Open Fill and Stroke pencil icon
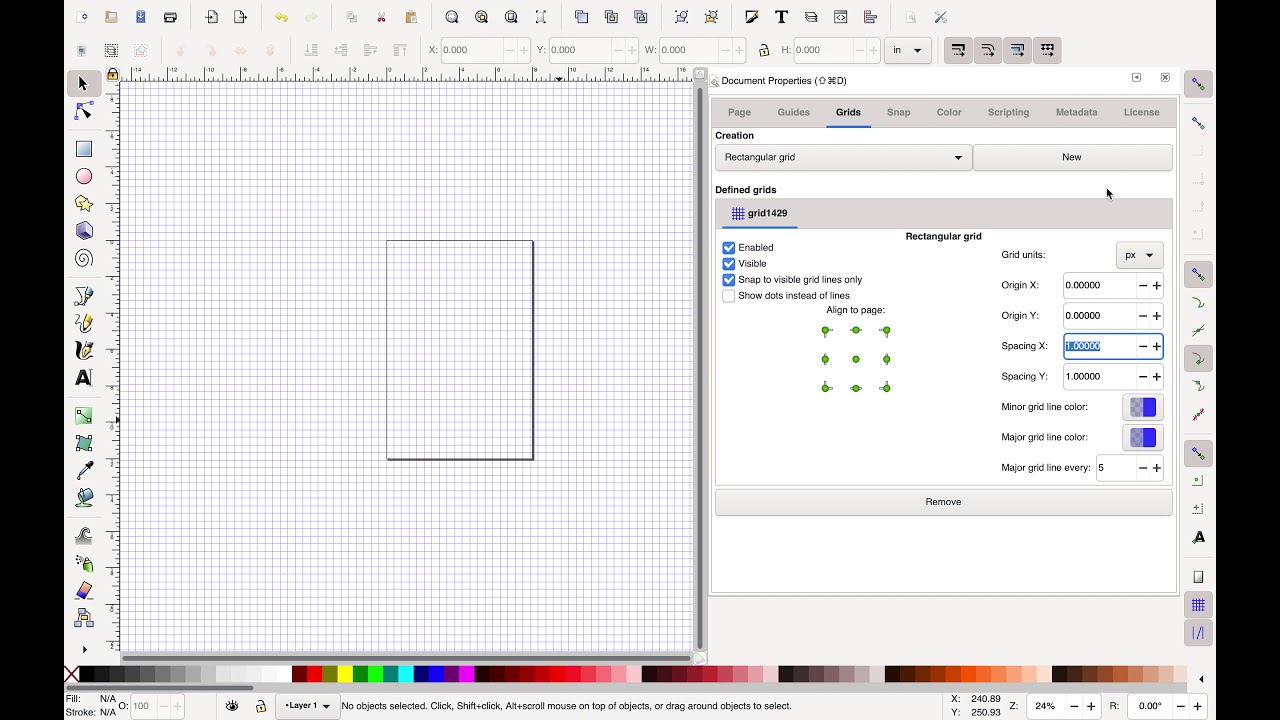 click(751, 17)
